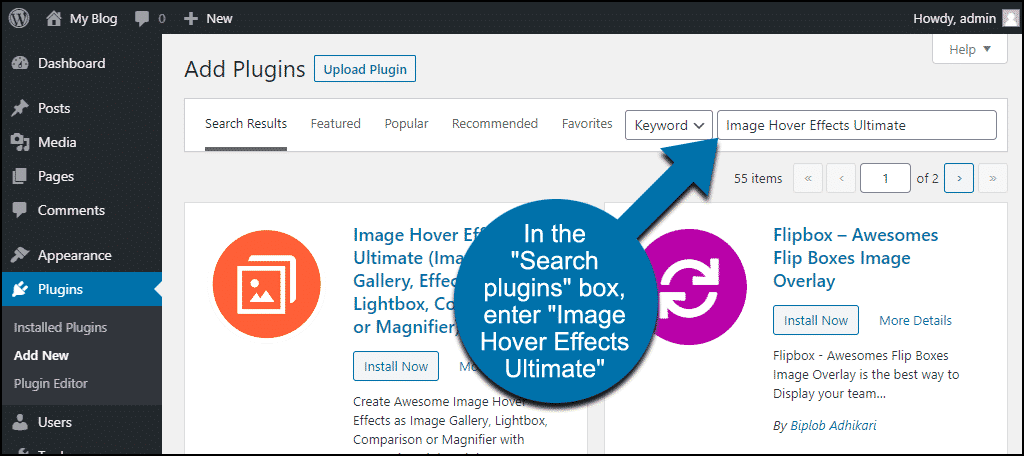Switch to the Favorites tab

pyautogui.click(x=587, y=123)
